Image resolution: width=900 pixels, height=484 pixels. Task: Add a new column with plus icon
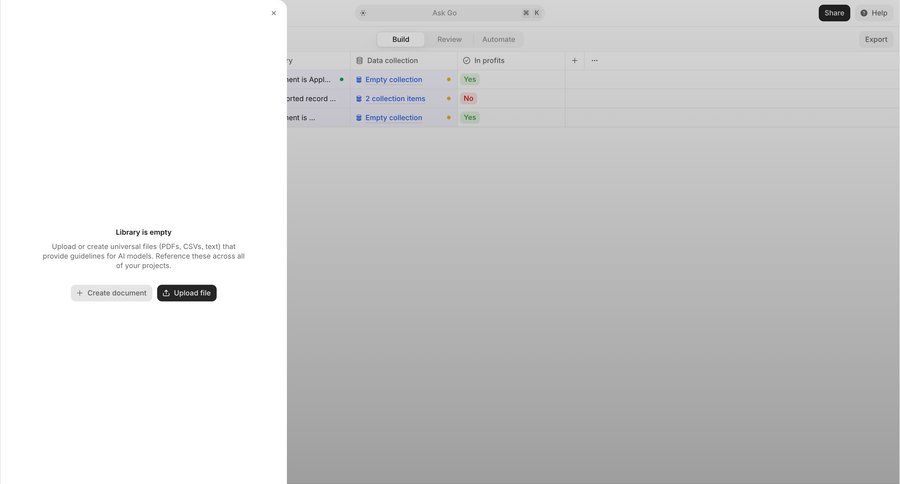(575, 60)
